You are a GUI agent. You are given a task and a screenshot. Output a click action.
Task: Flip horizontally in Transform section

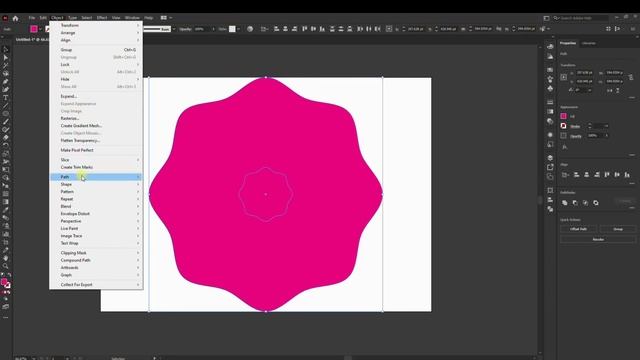pyautogui.click(x=610, y=91)
